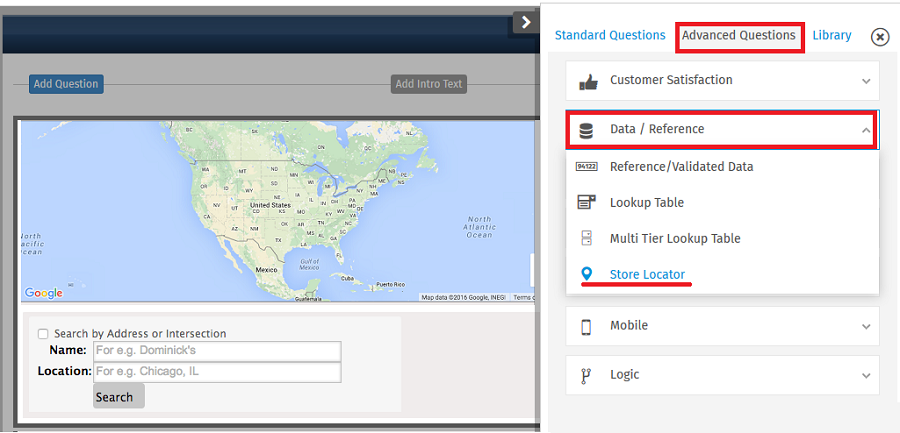
Task: Enable Search by Address or Intersection checkbox
Action: click(43, 334)
